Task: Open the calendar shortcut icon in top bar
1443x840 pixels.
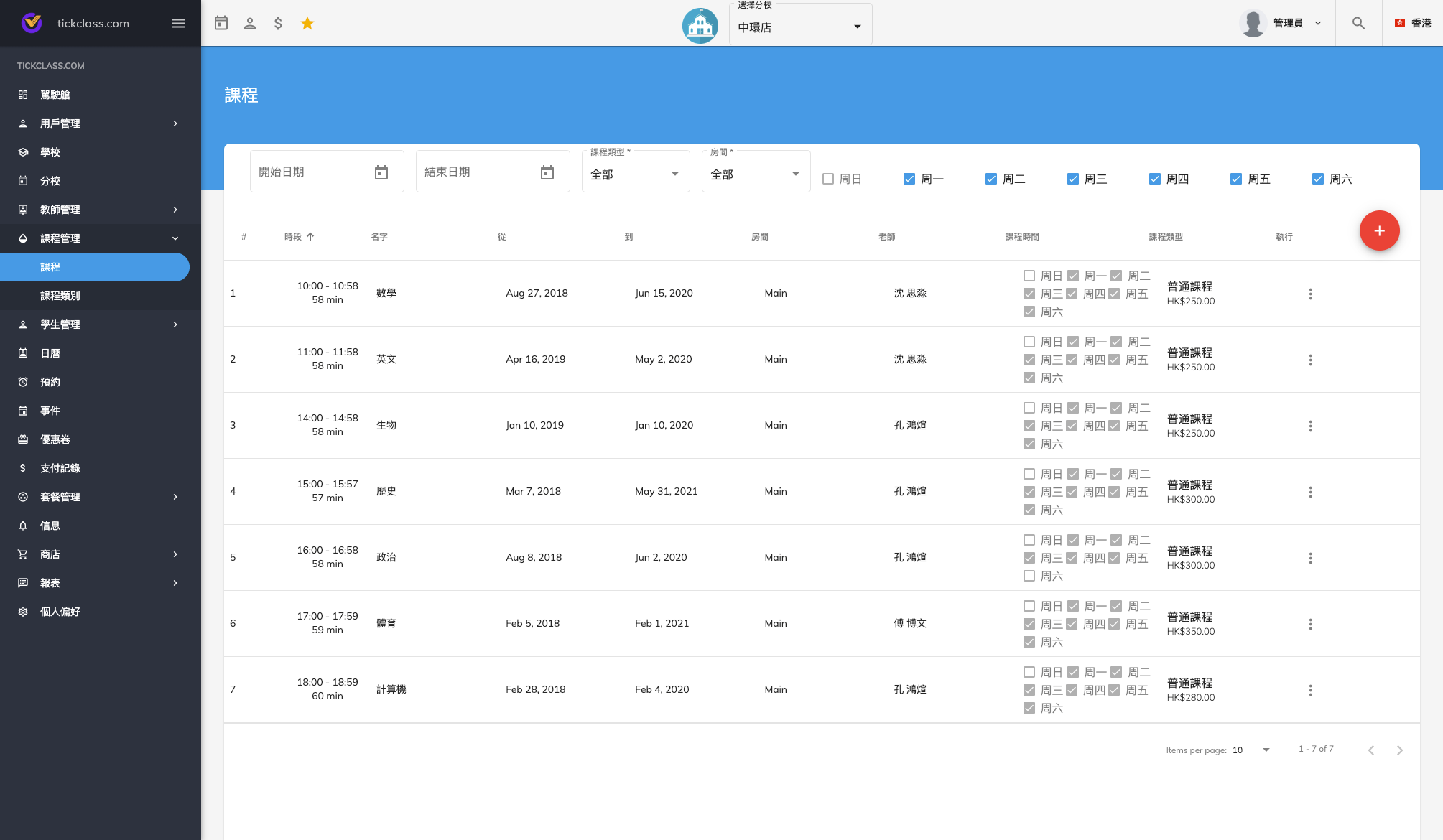Action: 221,23
